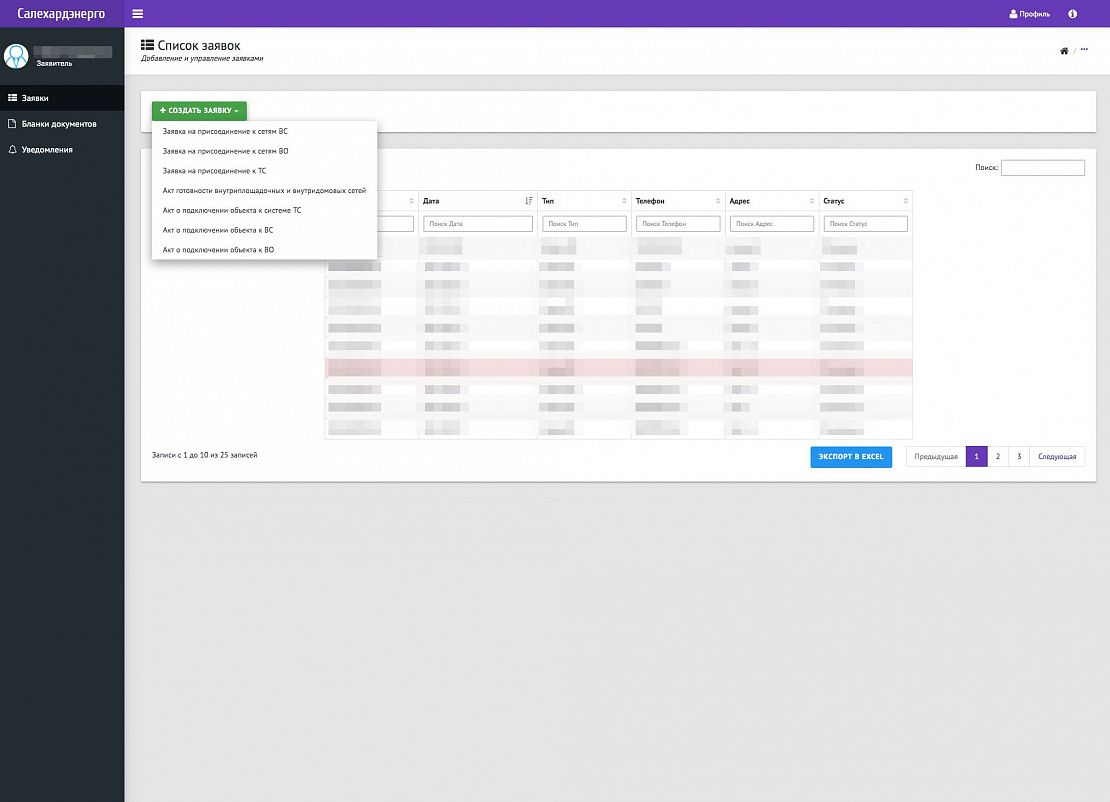Click the Поиск Адрес filter field
The width and height of the screenshot is (1110, 802).
tap(771, 224)
